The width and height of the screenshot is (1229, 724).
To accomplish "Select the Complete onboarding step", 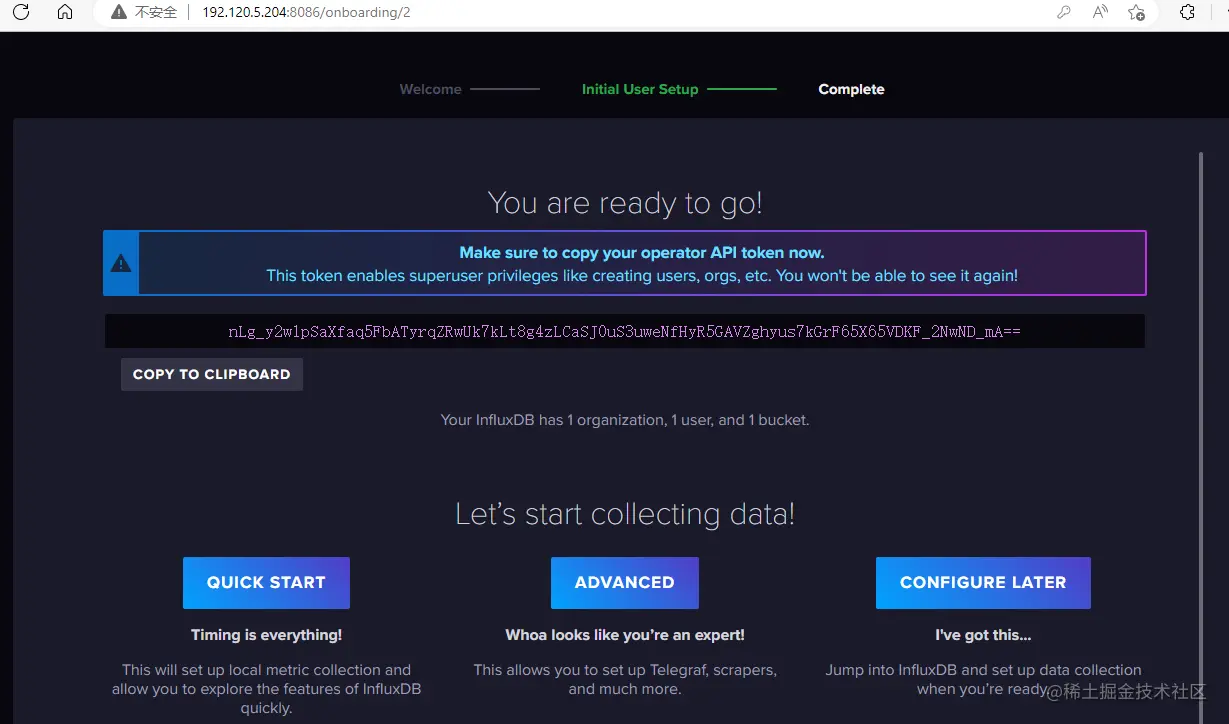I will click(x=851, y=89).
